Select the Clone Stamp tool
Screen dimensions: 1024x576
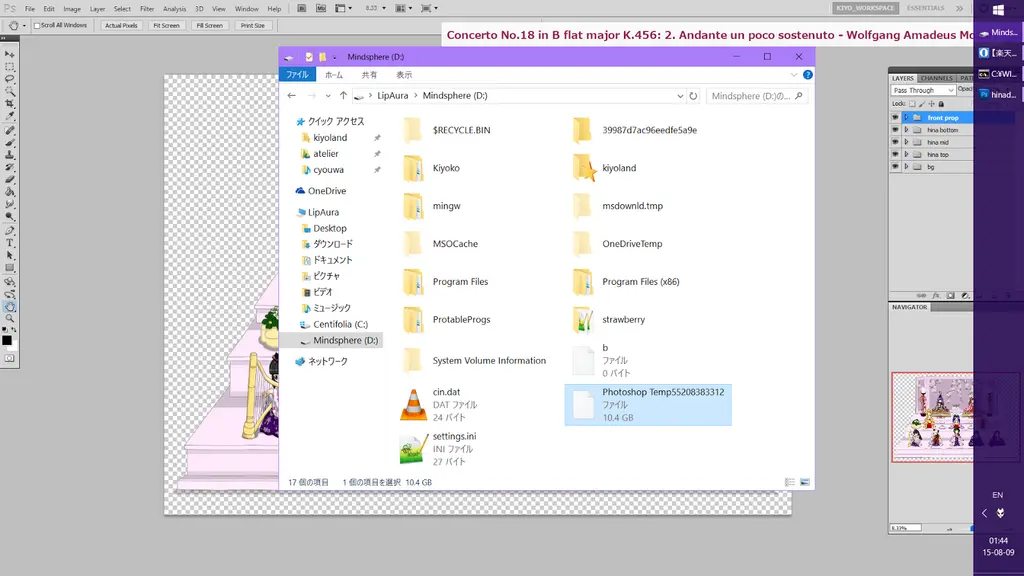pyautogui.click(x=9, y=155)
